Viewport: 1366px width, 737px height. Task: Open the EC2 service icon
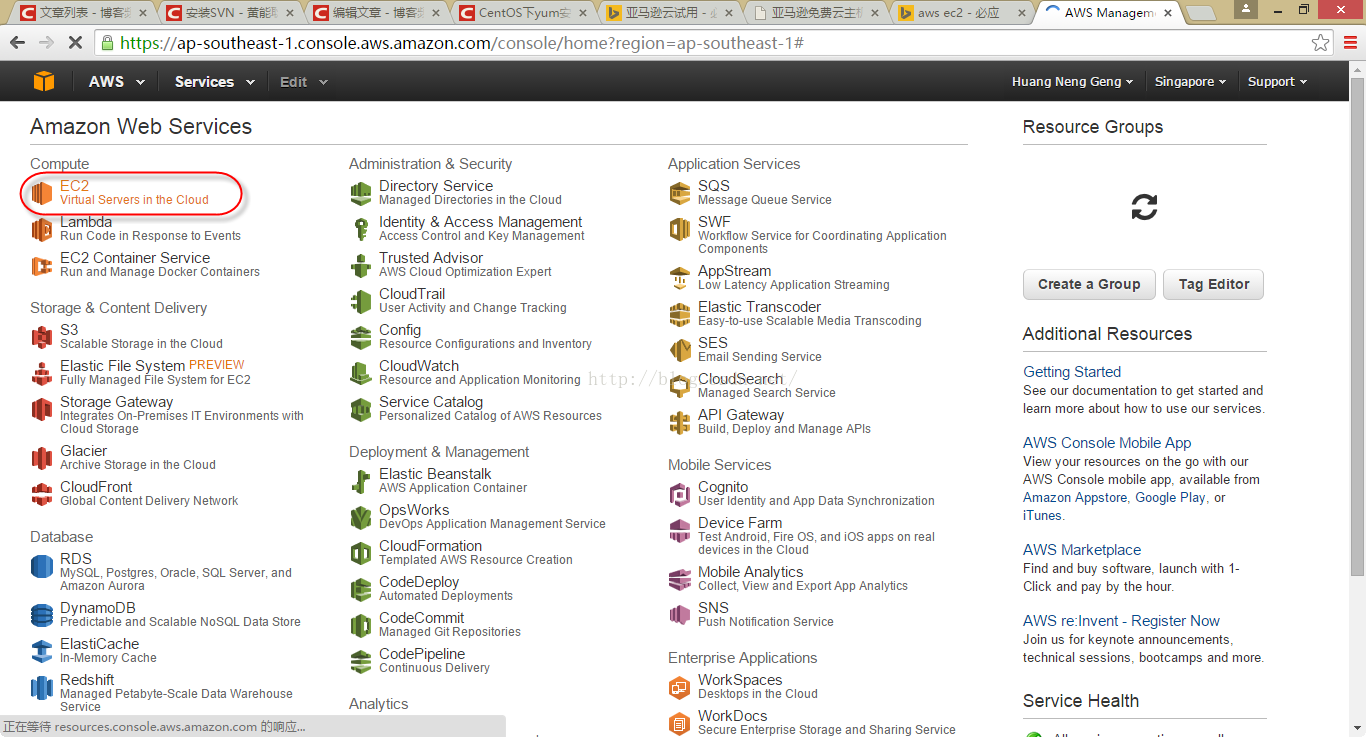pyautogui.click(x=41, y=193)
